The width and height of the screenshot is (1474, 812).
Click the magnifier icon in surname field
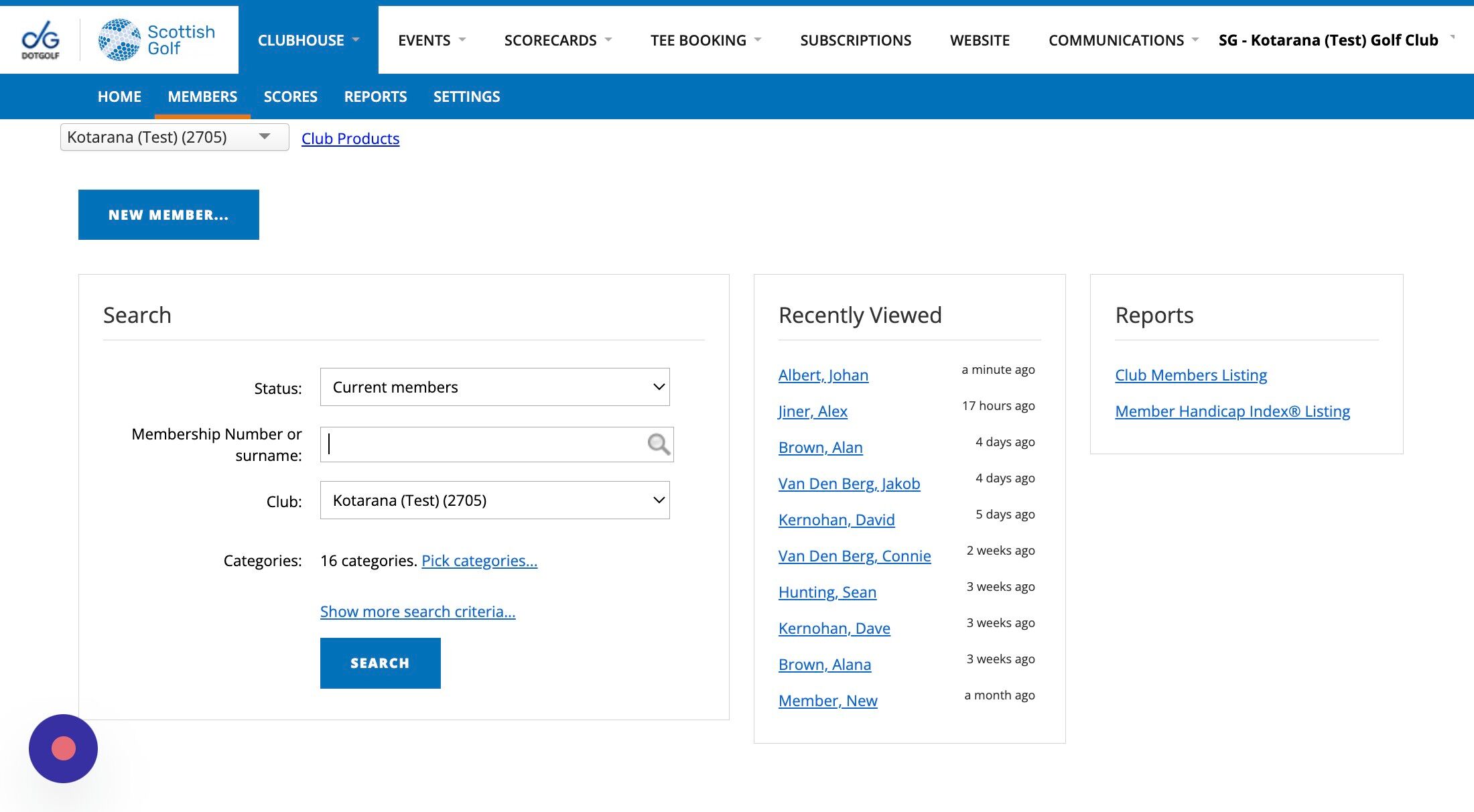(x=658, y=444)
